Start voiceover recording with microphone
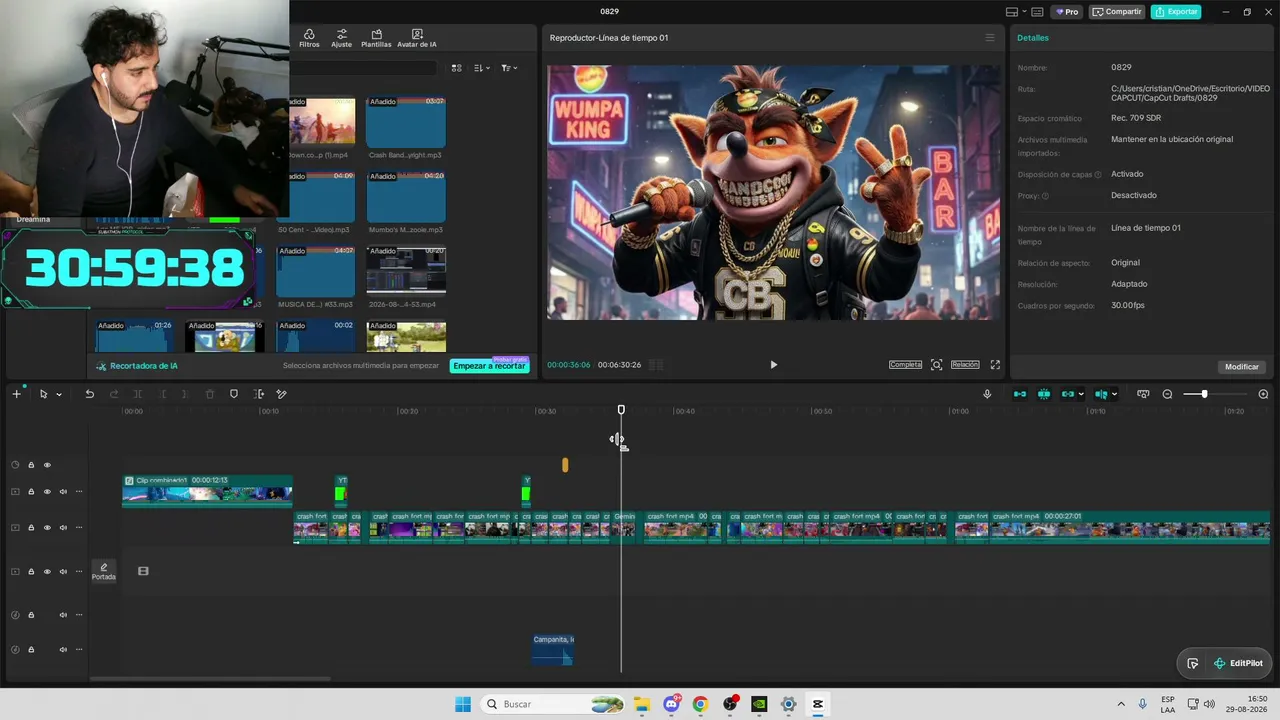 point(987,394)
